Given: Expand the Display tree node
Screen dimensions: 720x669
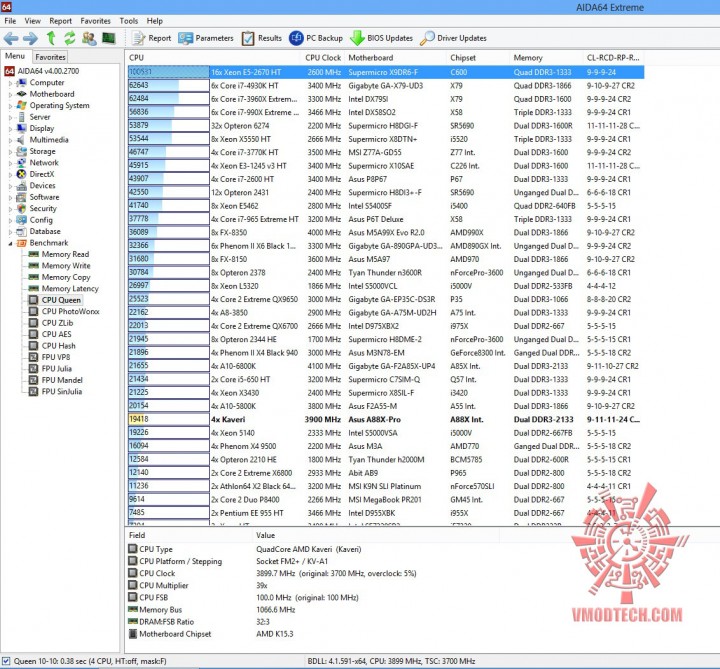Looking at the screenshot, I should tap(11, 129).
